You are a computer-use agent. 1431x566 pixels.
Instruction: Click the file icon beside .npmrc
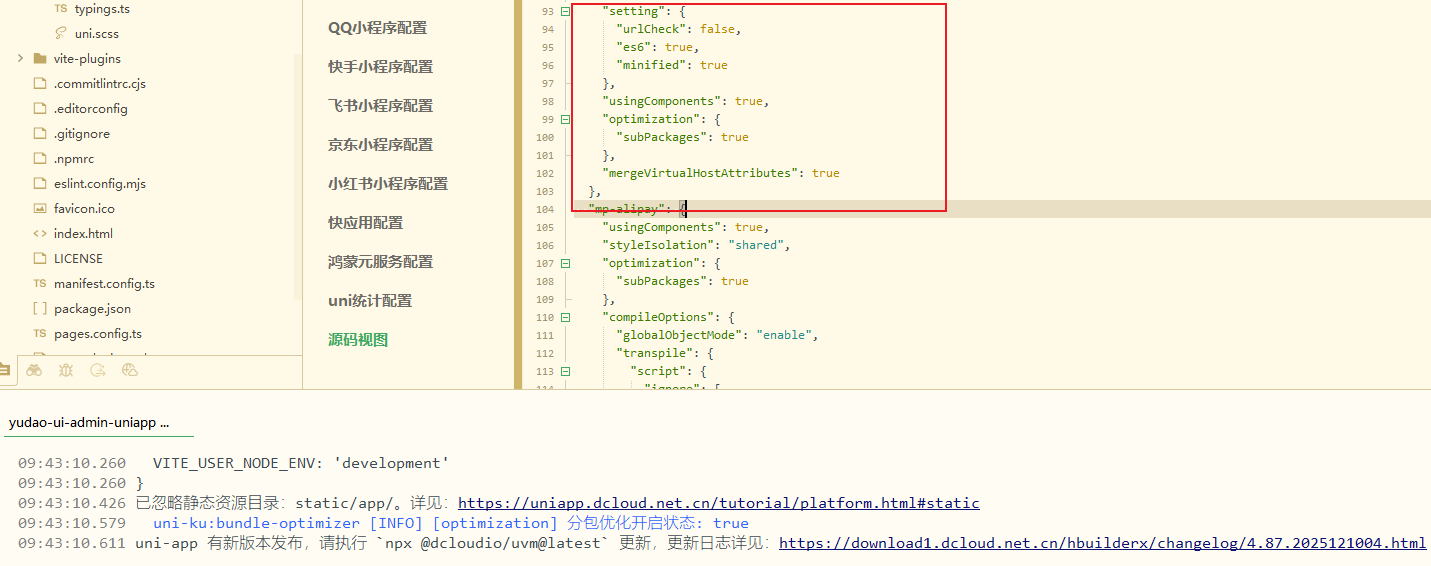click(x=40, y=159)
